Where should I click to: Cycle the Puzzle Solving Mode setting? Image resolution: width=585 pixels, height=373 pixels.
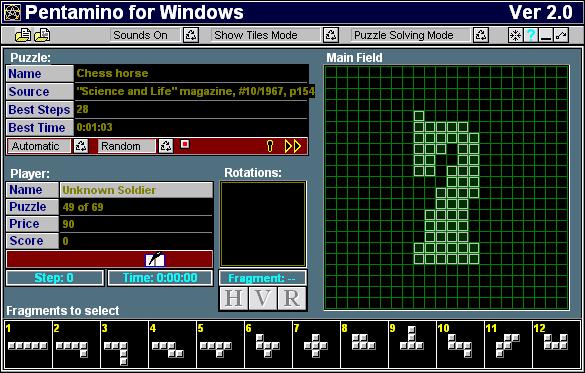click(x=481, y=35)
